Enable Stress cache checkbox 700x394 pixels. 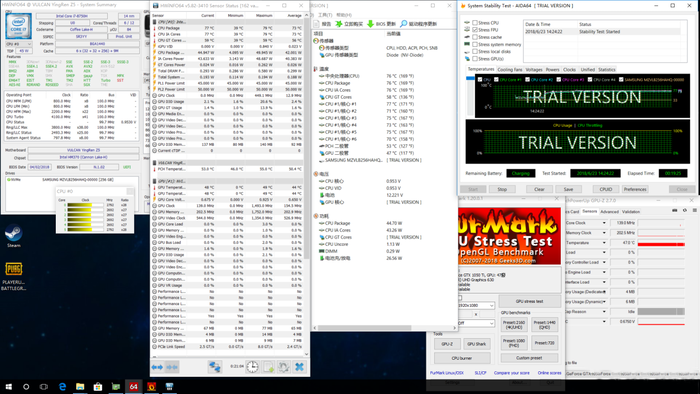click(475, 37)
